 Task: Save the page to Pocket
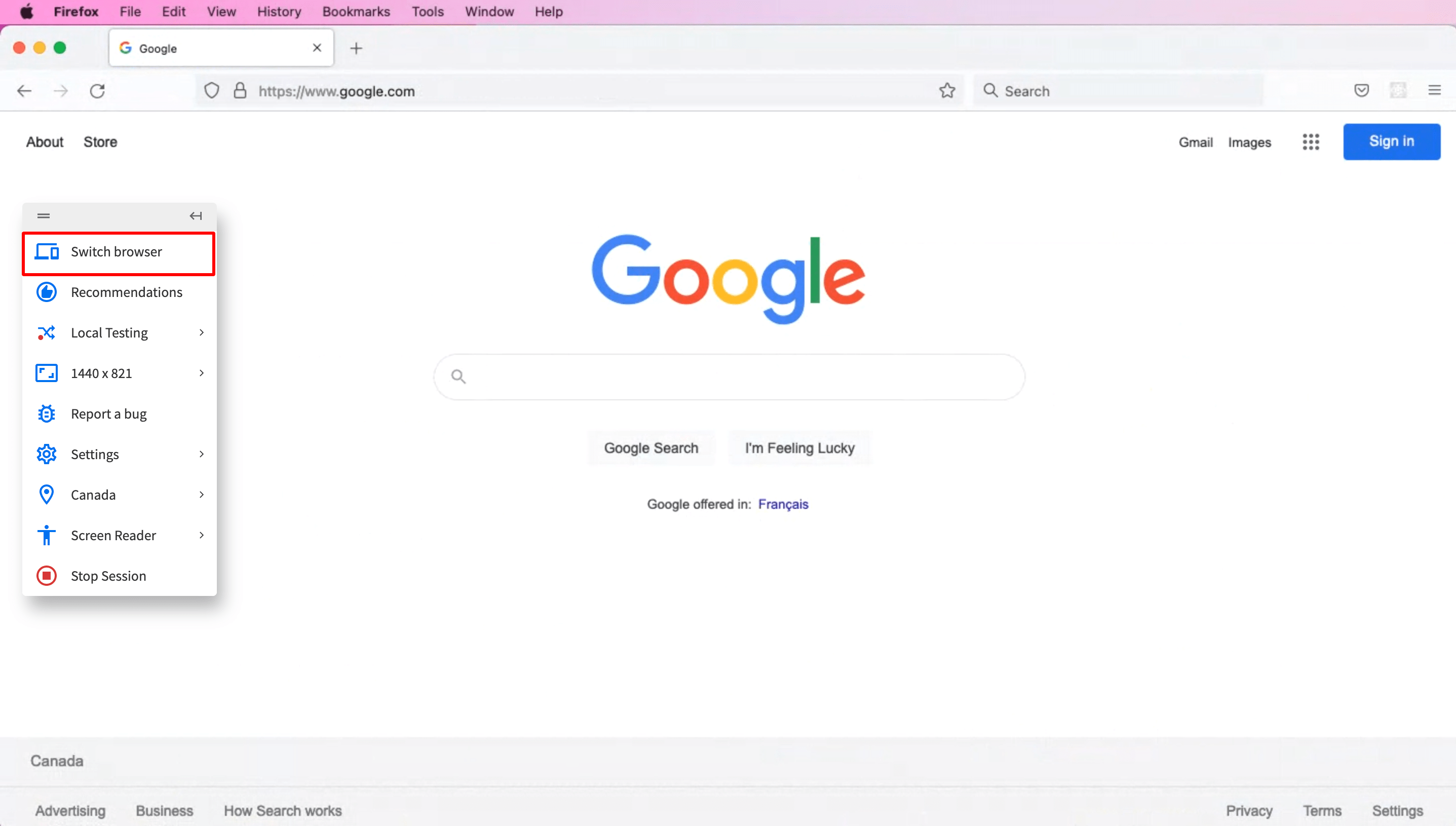point(1361,90)
